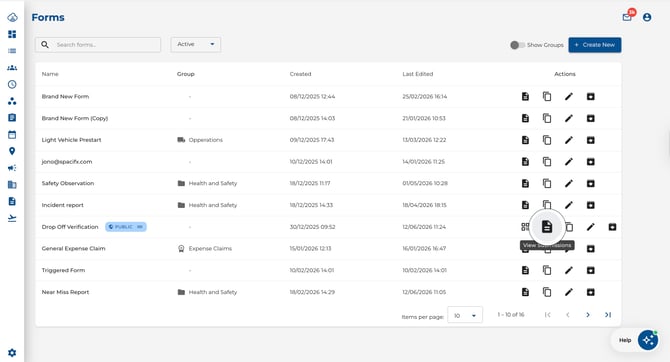Screen dimensions: 670x362
Task: Duplicate Brand New Form (Copy)
Action: [547, 118]
